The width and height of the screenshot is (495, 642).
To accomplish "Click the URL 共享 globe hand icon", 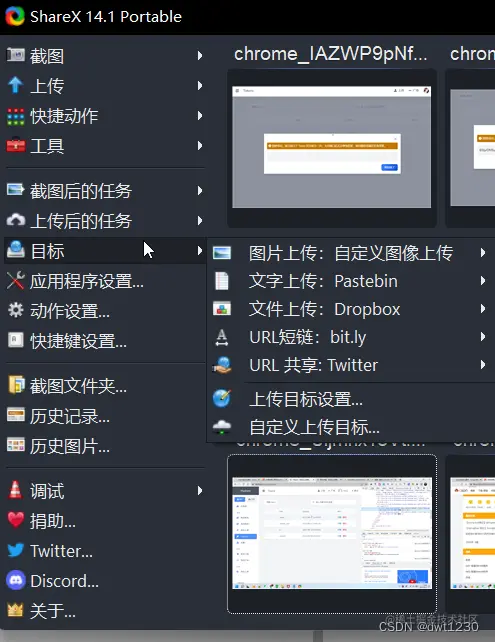I will 222,365.
